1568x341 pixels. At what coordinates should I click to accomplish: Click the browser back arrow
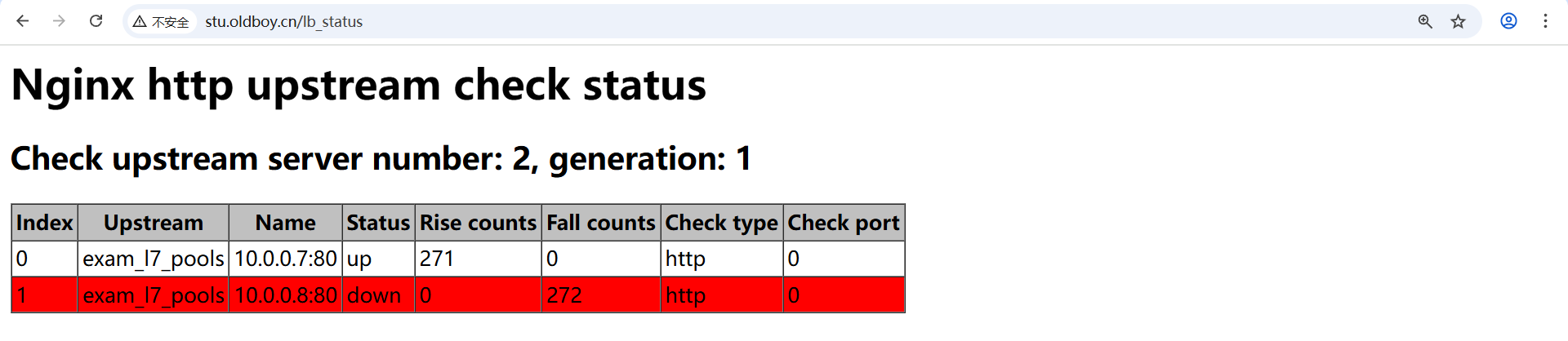(x=23, y=21)
